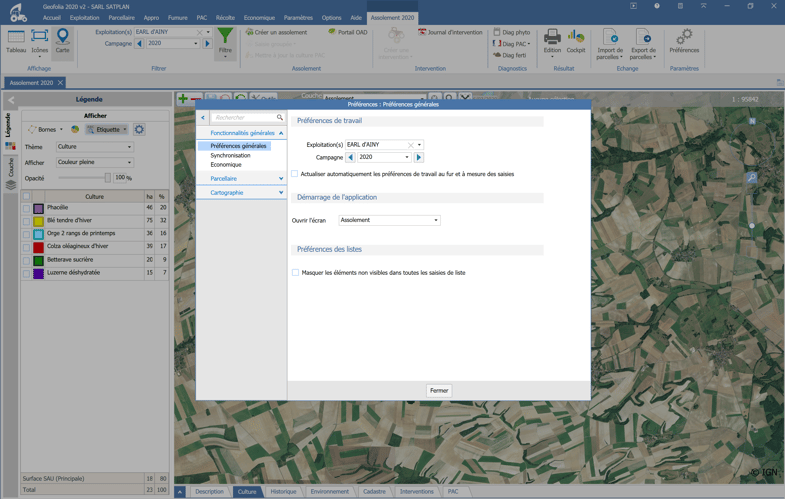Switch to Tableau view in ribbon
This screenshot has width=785, height=499.
(16, 41)
